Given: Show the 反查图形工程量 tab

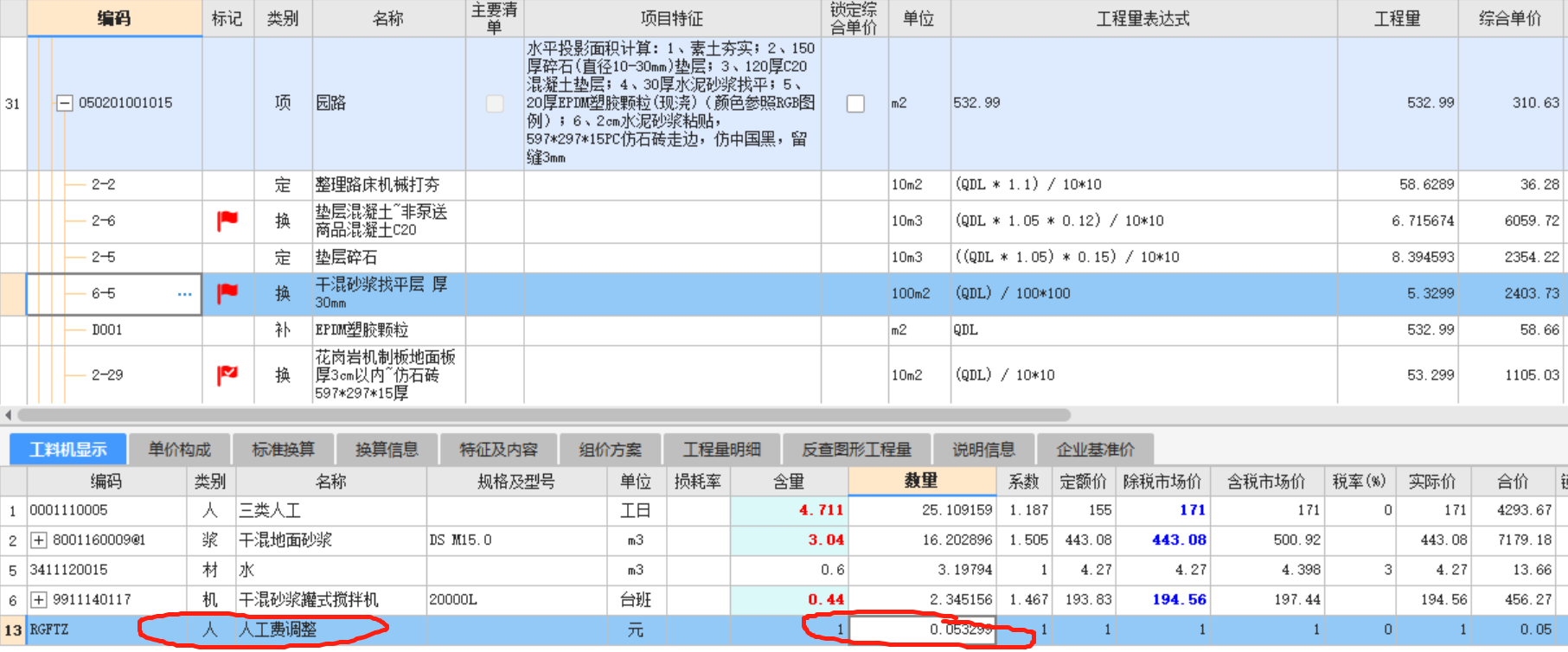Looking at the screenshot, I should 856,450.
